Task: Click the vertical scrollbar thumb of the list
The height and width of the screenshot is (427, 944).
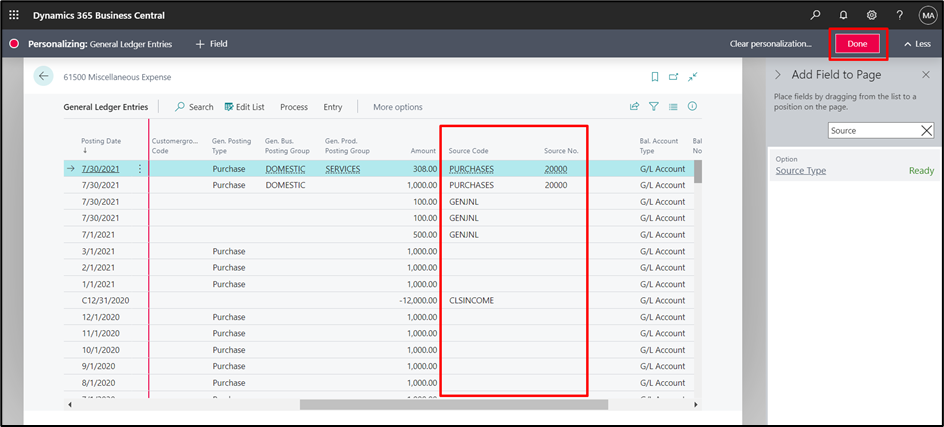Action: pos(698,172)
